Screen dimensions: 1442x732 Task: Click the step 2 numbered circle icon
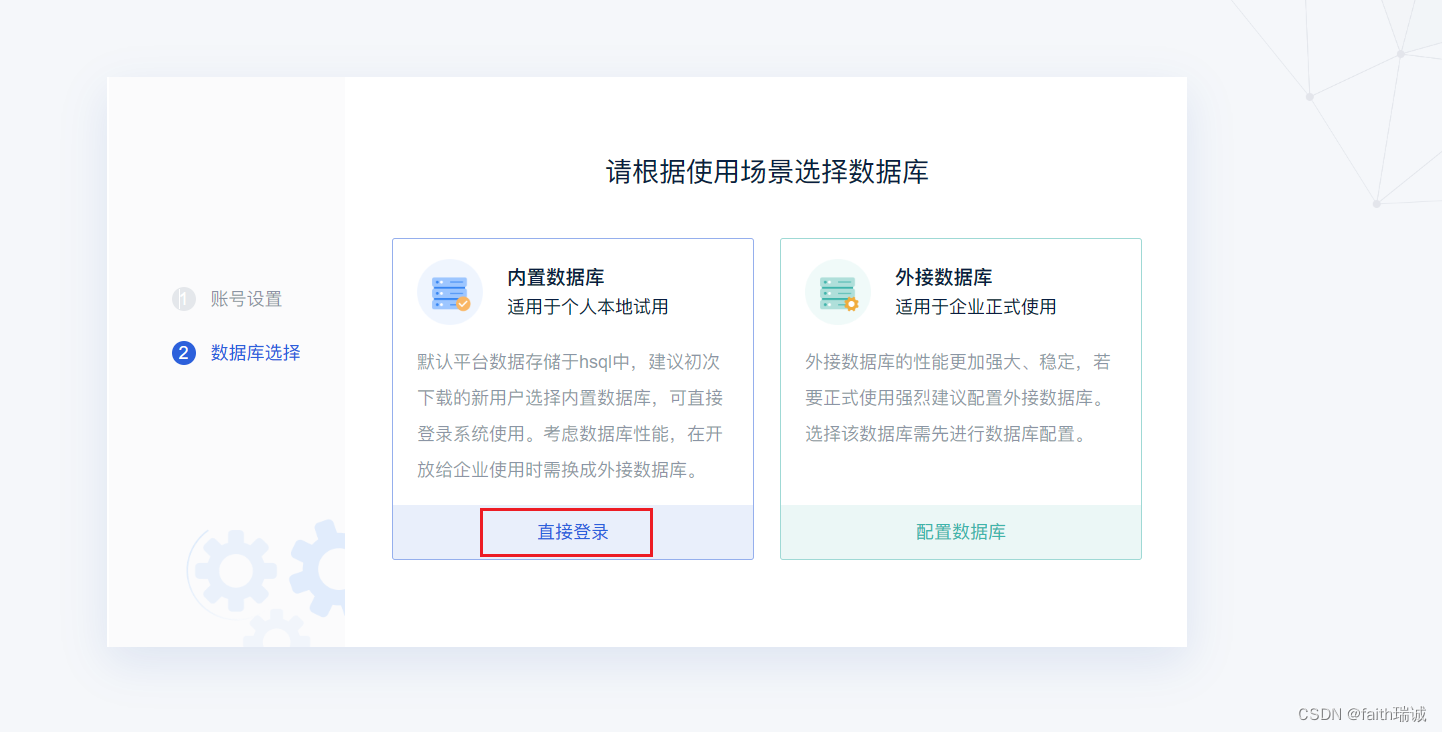183,353
